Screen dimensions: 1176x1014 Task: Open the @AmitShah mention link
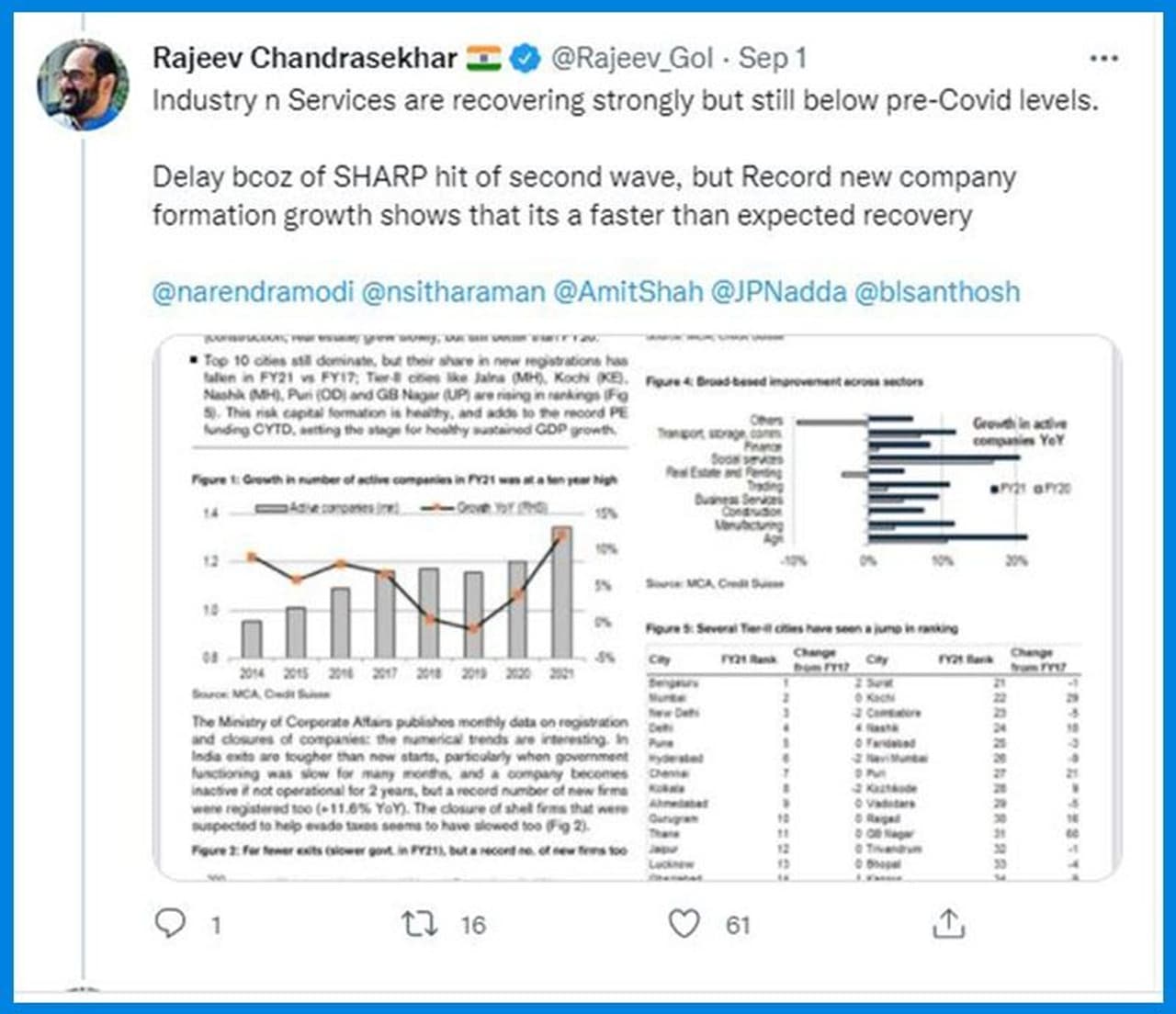(x=628, y=292)
